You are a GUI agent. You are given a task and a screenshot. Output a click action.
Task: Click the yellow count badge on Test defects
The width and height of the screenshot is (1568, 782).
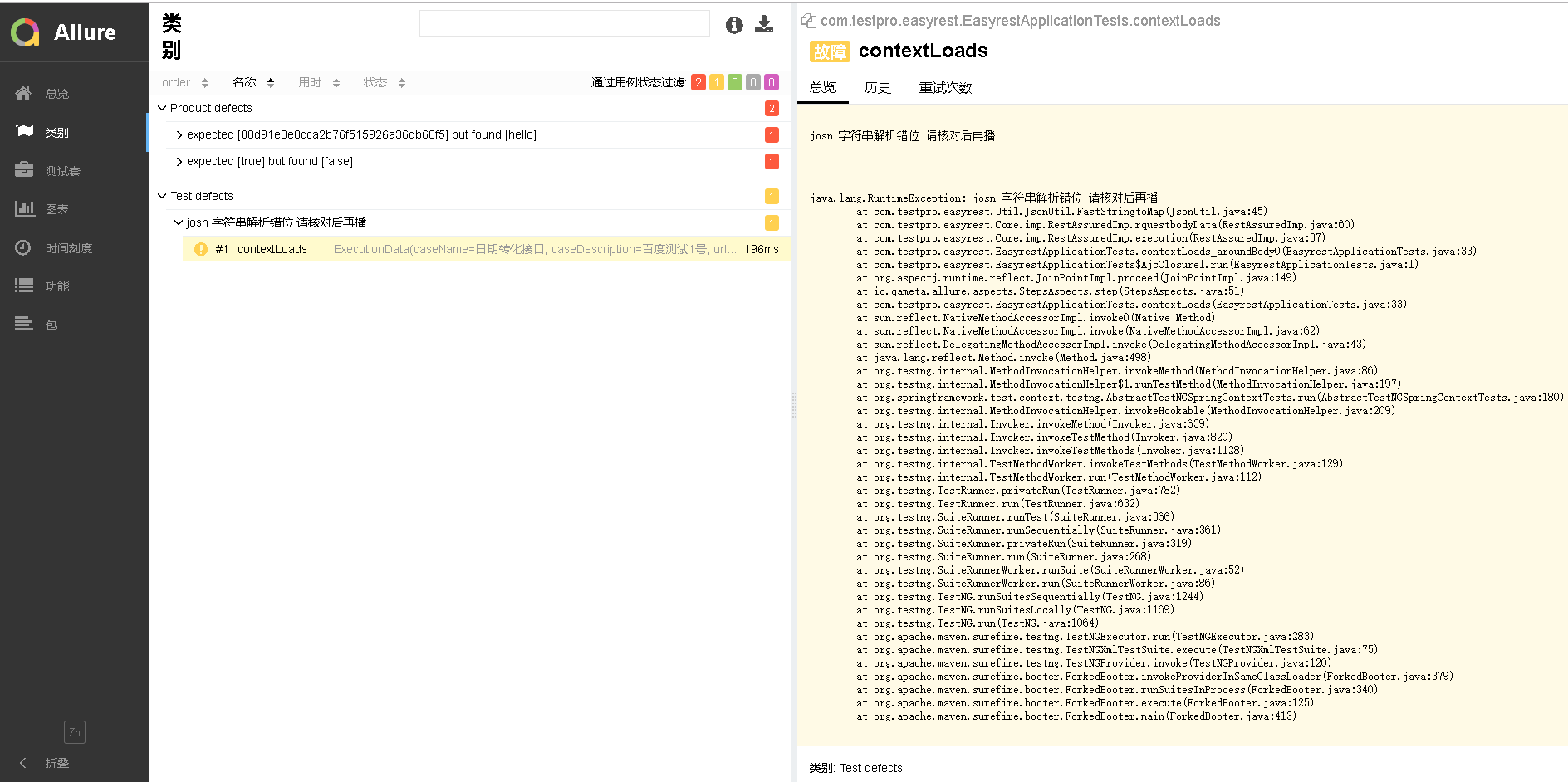pyautogui.click(x=772, y=196)
